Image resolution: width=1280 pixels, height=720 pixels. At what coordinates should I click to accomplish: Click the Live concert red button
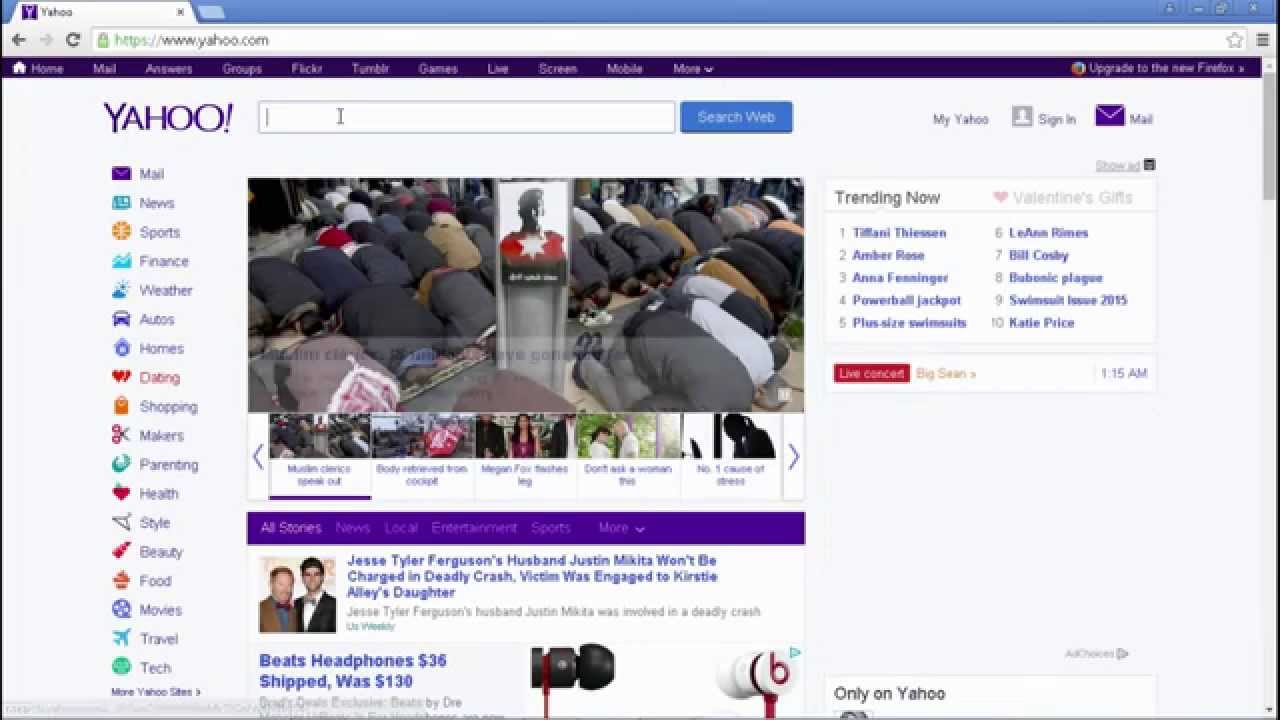pyautogui.click(x=872, y=373)
